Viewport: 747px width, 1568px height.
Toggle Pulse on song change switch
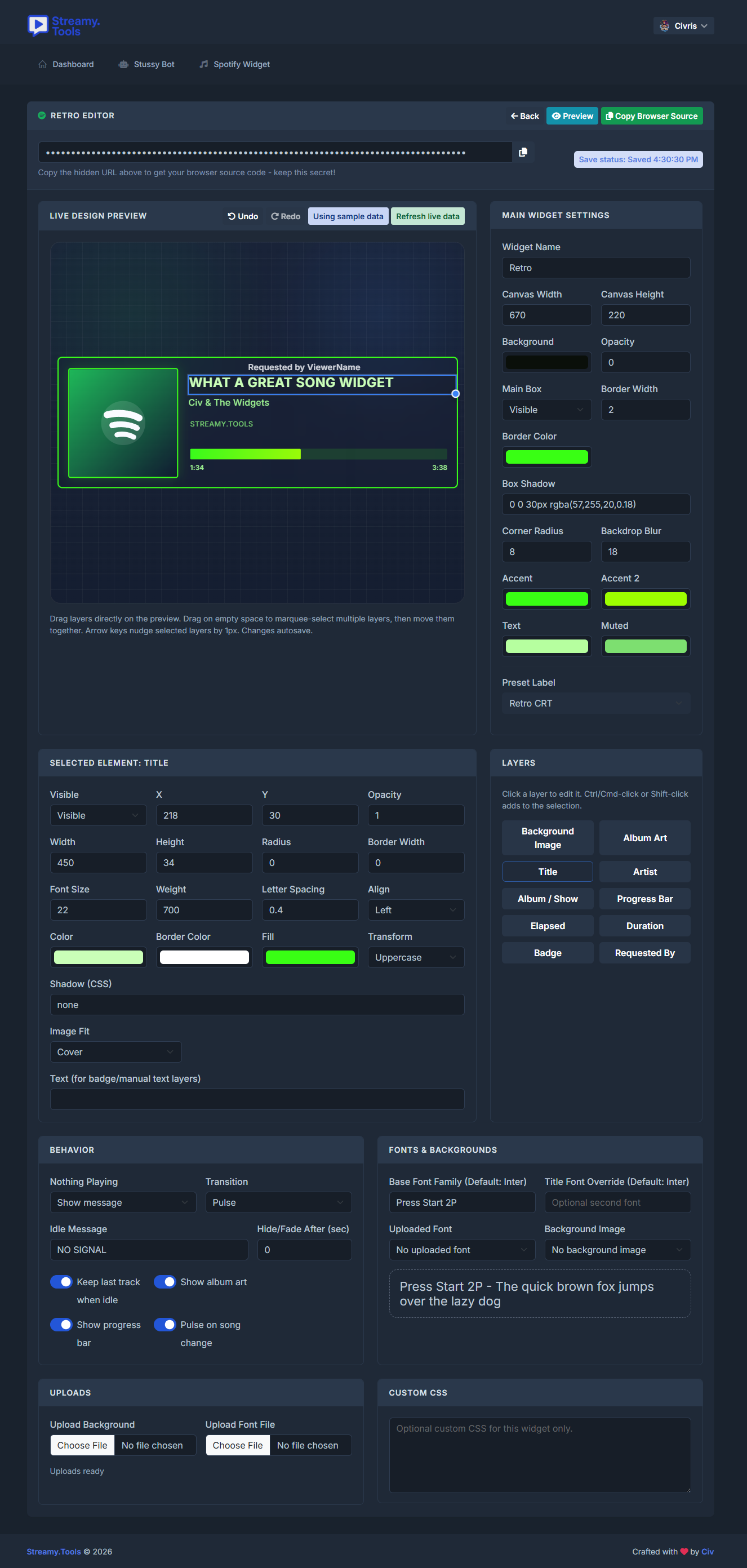pos(164,1325)
